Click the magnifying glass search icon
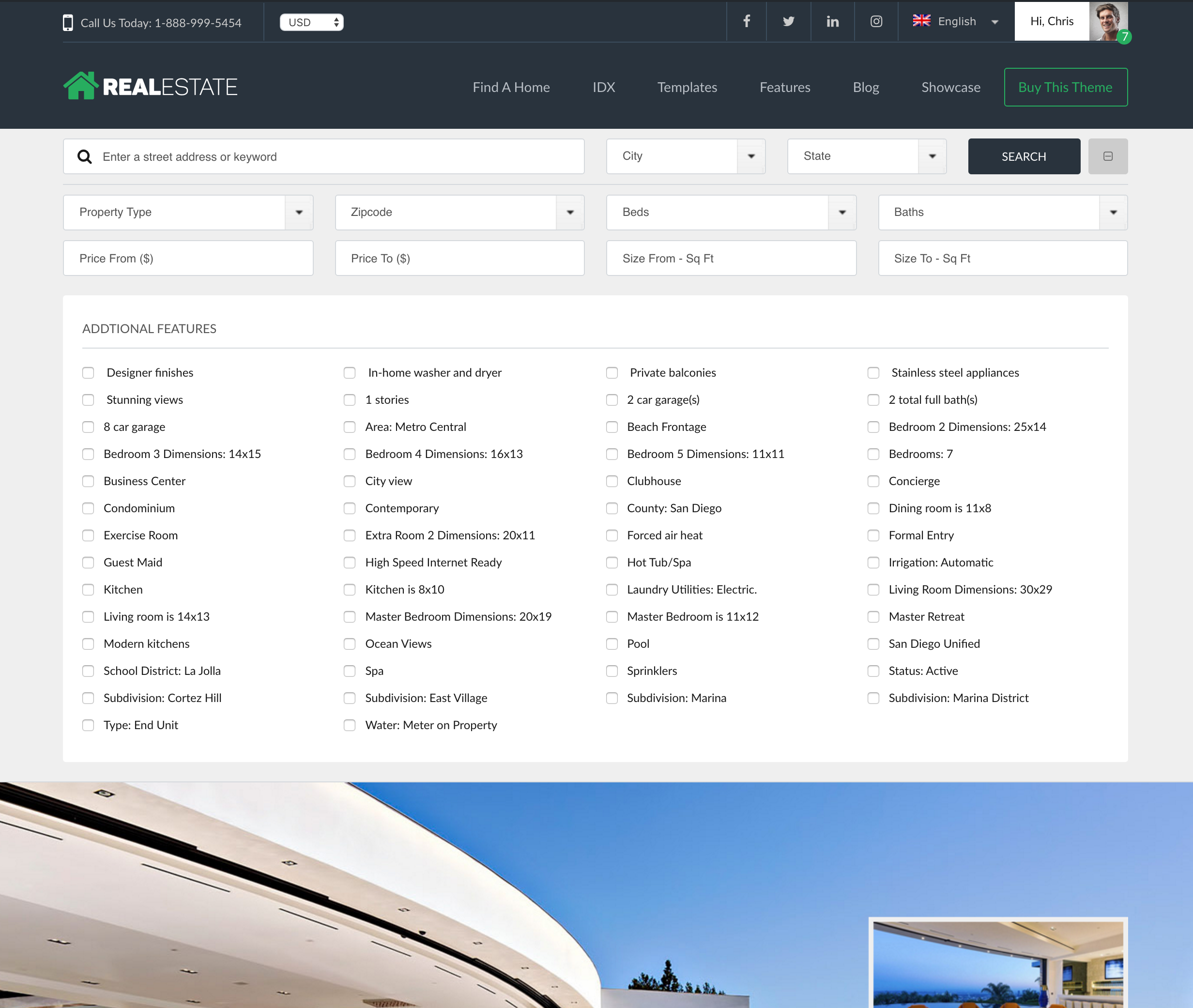Viewport: 1193px width, 1008px height. [x=85, y=156]
